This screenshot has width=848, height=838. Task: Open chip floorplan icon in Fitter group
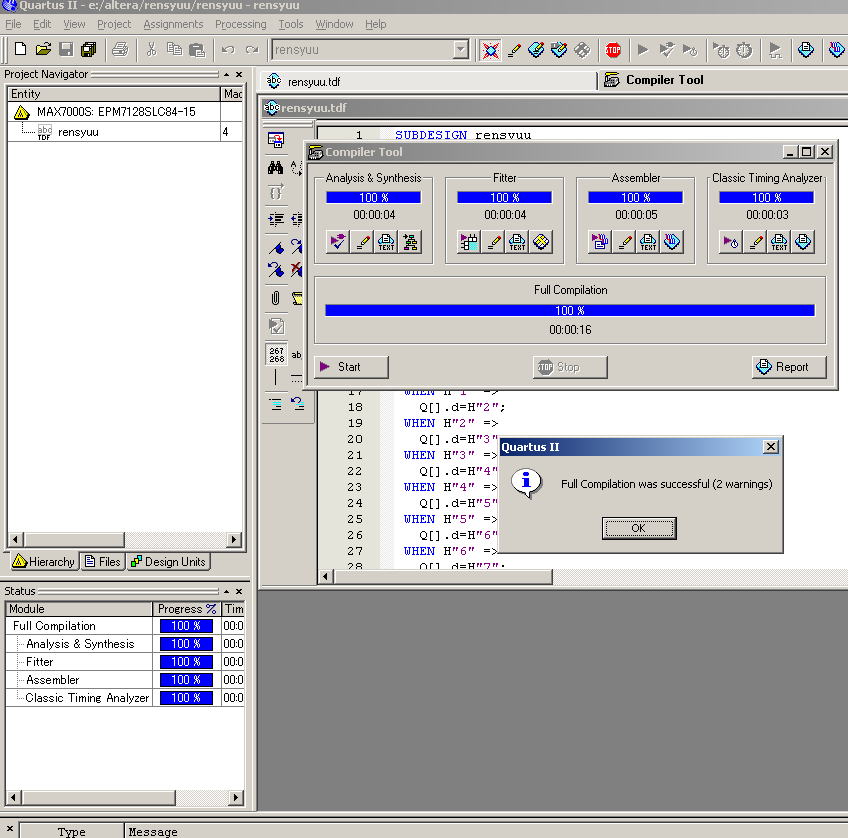(x=541, y=242)
